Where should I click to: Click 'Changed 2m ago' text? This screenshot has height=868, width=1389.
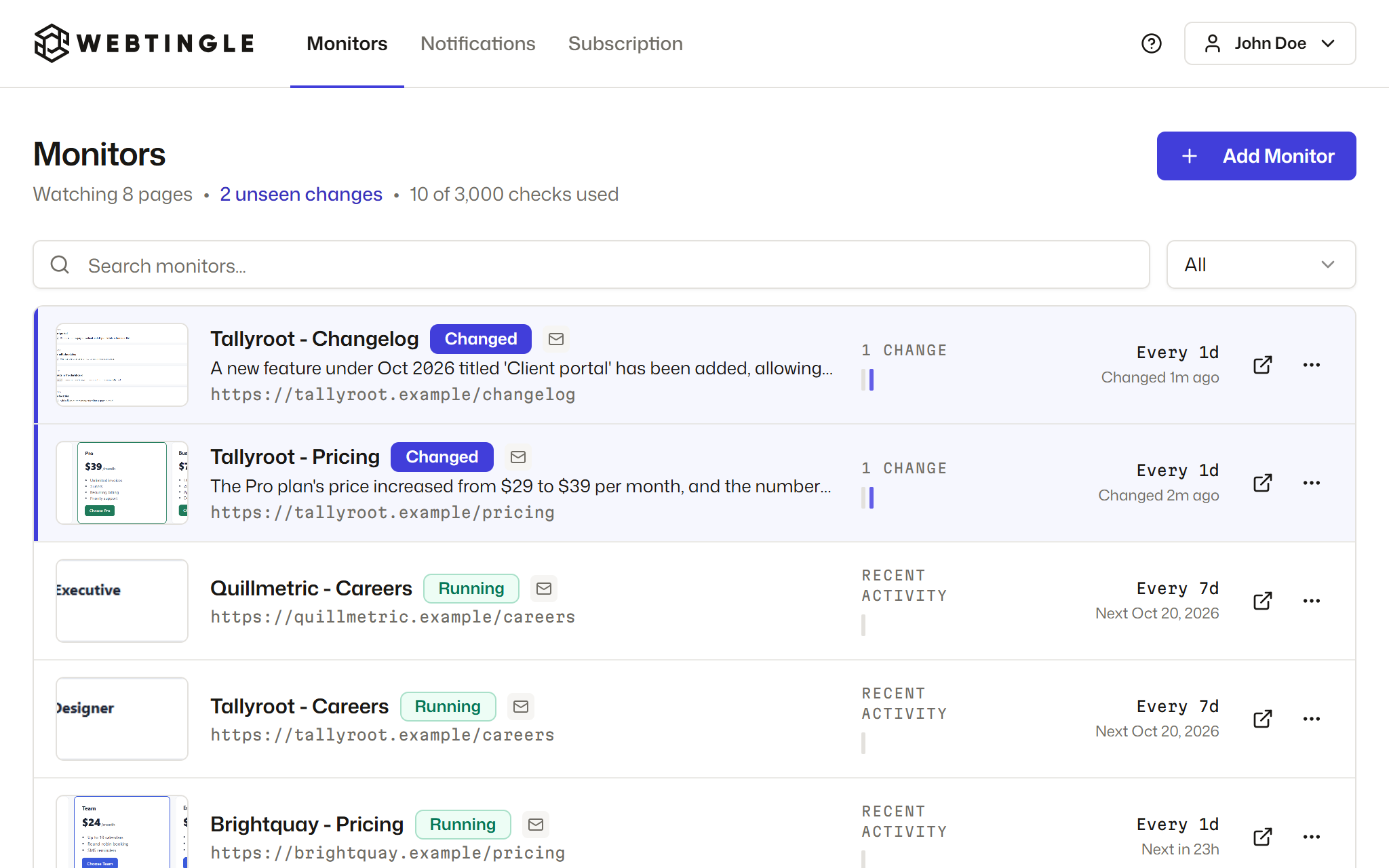(1158, 495)
